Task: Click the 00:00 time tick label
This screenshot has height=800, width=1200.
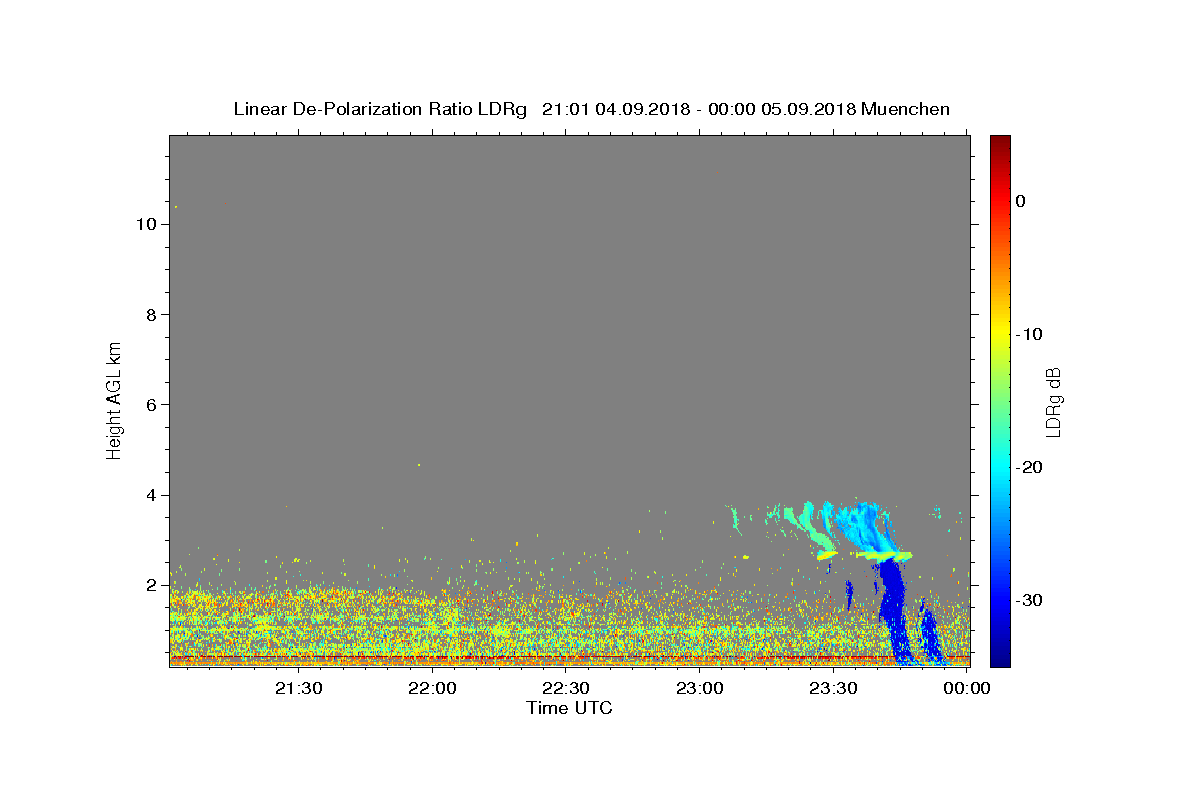Action: (967, 688)
